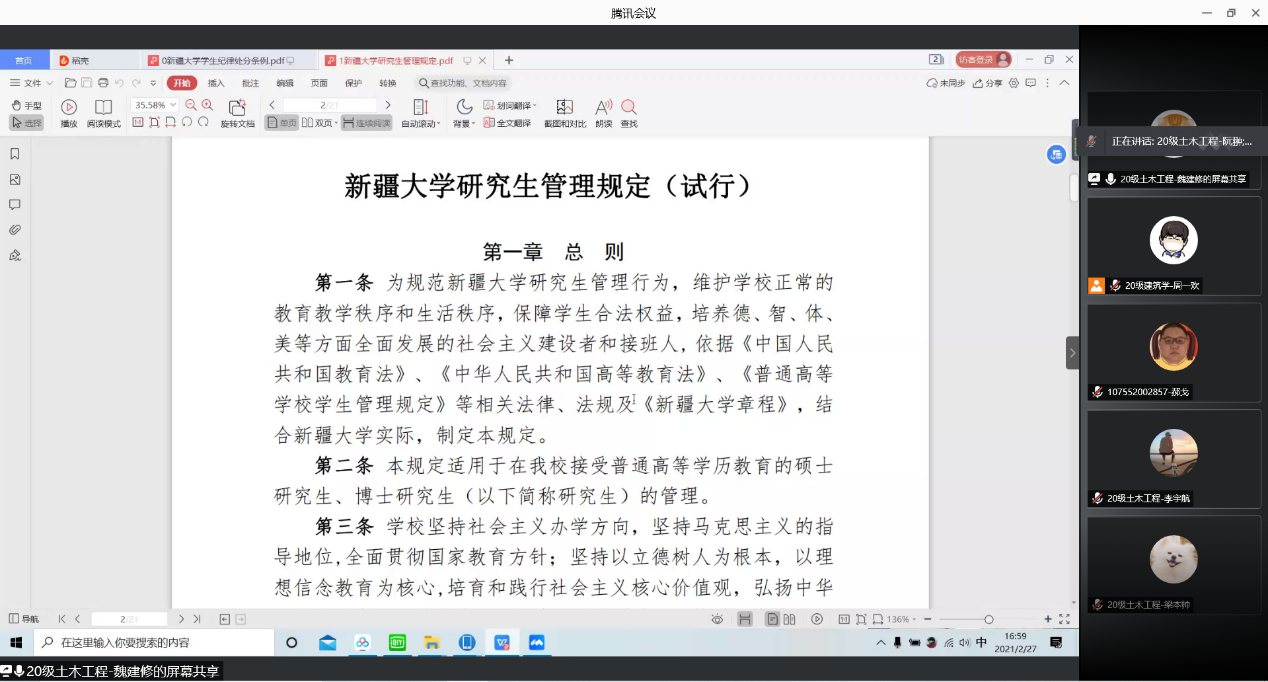Open Reading Mode
This screenshot has height=682, width=1268.
click(103, 107)
